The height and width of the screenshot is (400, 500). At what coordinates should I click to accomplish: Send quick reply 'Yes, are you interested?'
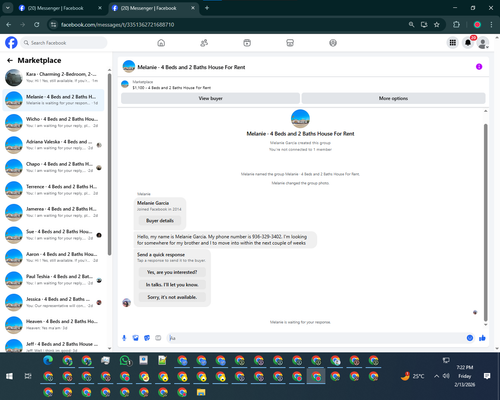(x=172, y=272)
